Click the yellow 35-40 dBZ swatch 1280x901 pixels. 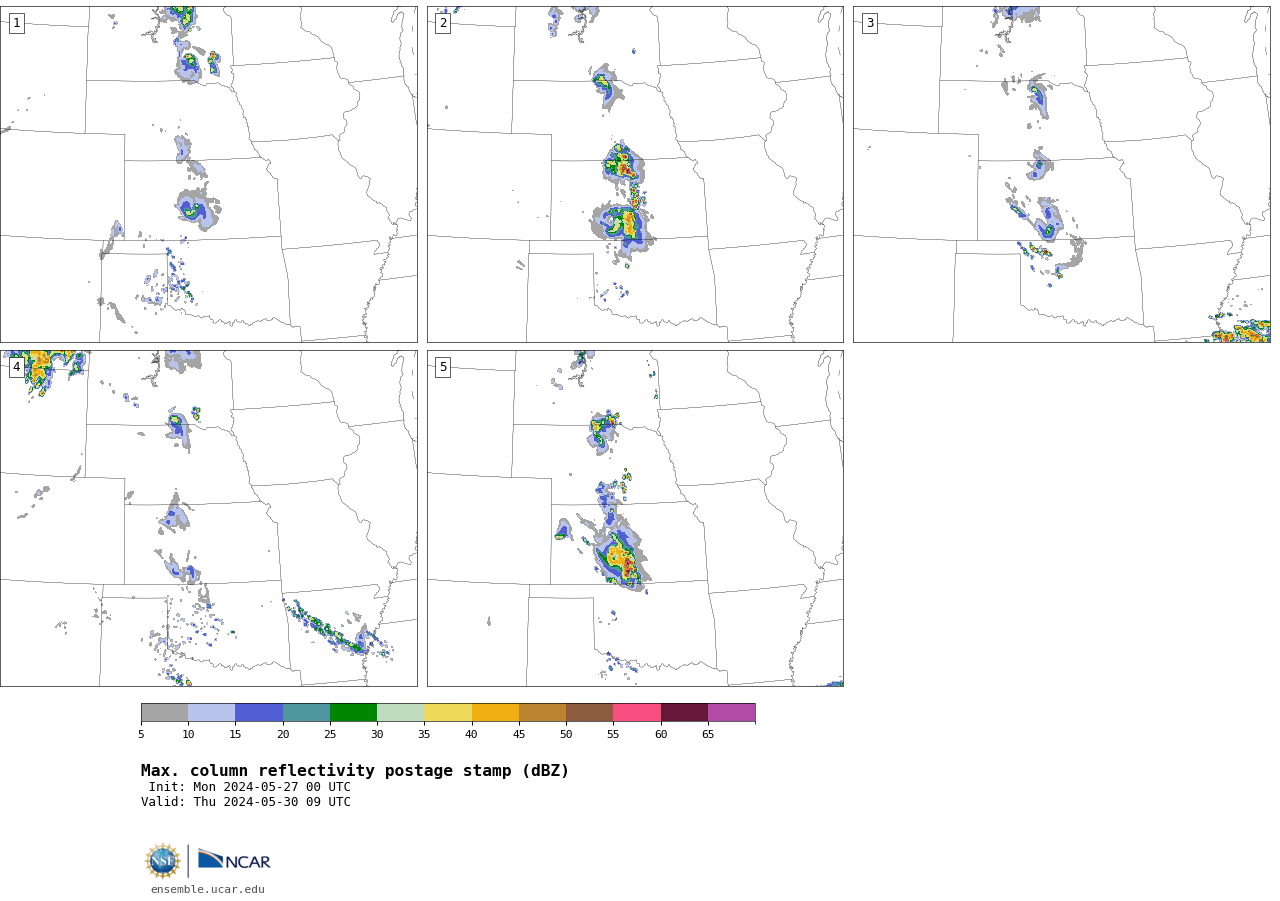point(448,712)
